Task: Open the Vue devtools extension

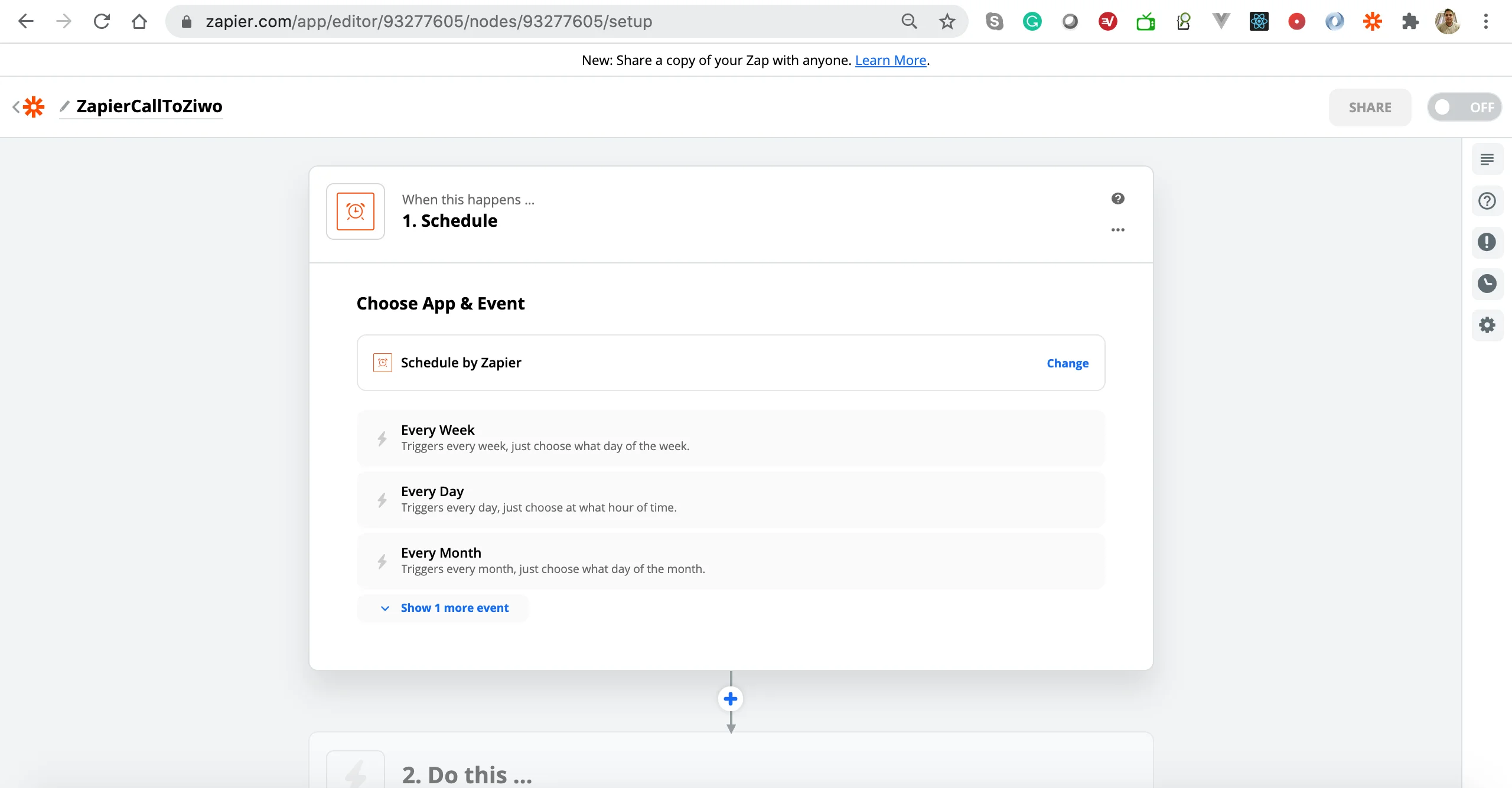Action: [1221, 21]
